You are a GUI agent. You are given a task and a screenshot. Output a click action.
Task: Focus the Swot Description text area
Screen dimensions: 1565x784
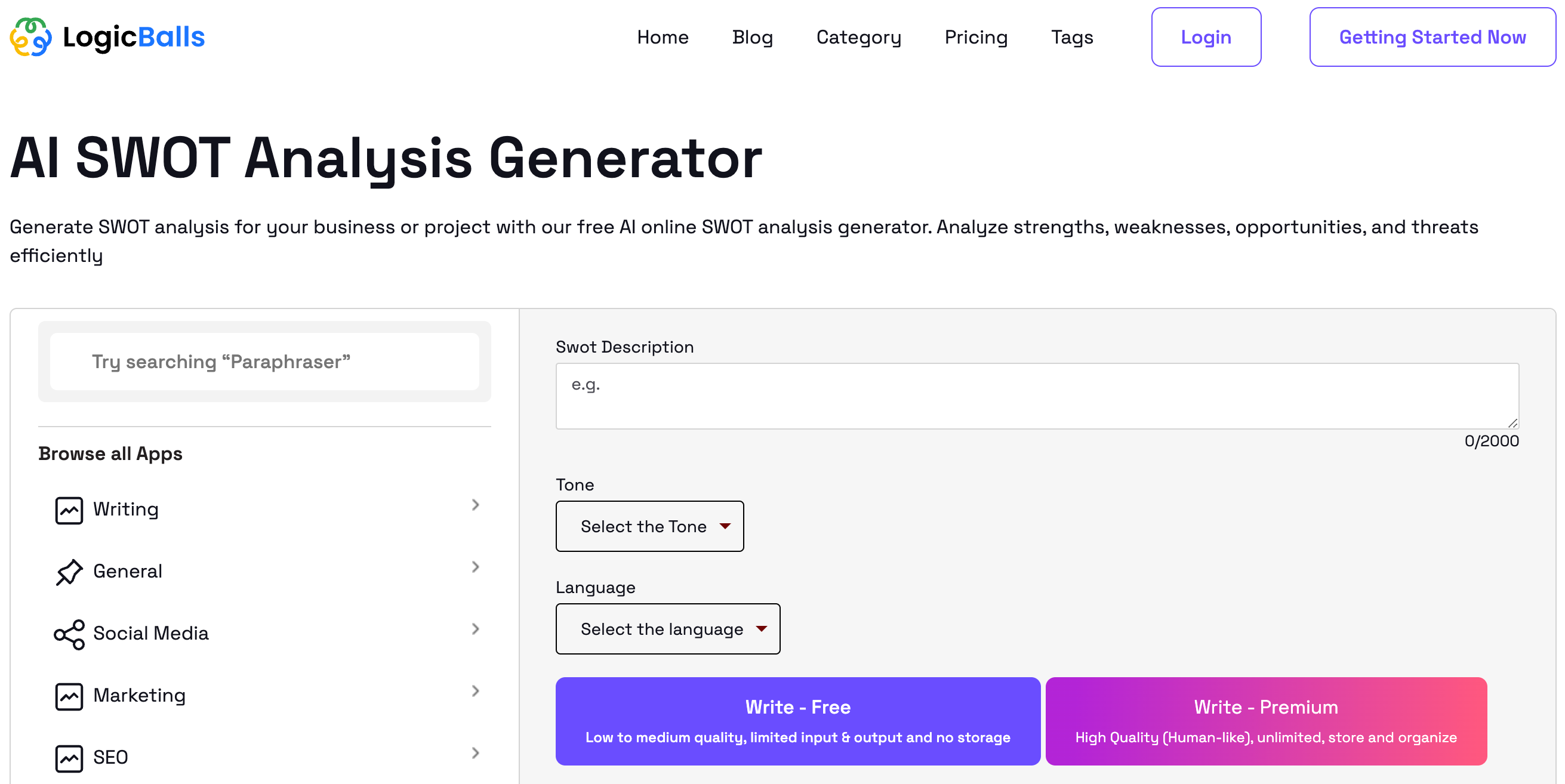pyautogui.click(x=1037, y=396)
